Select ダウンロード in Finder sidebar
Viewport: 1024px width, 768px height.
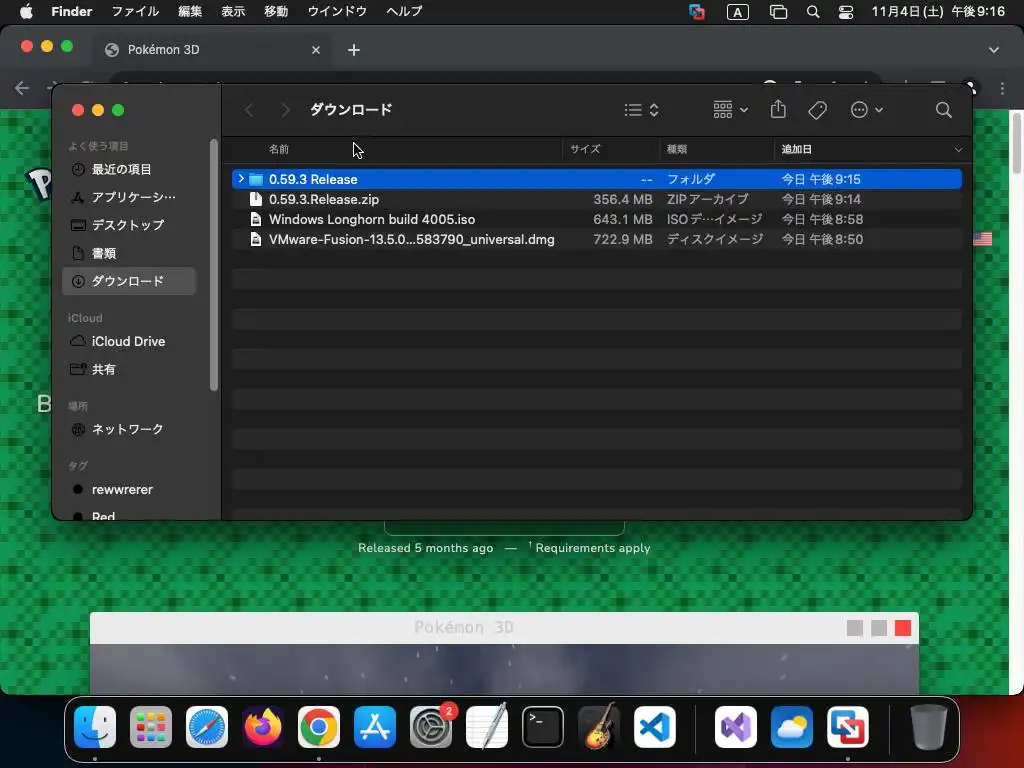coord(129,281)
